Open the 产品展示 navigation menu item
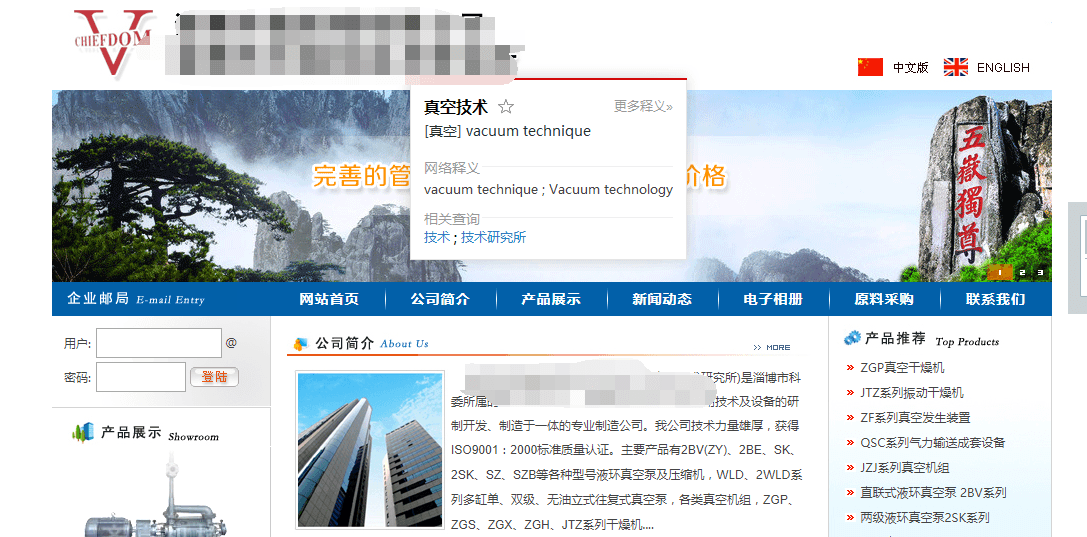1087x537 pixels. coord(551,299)
